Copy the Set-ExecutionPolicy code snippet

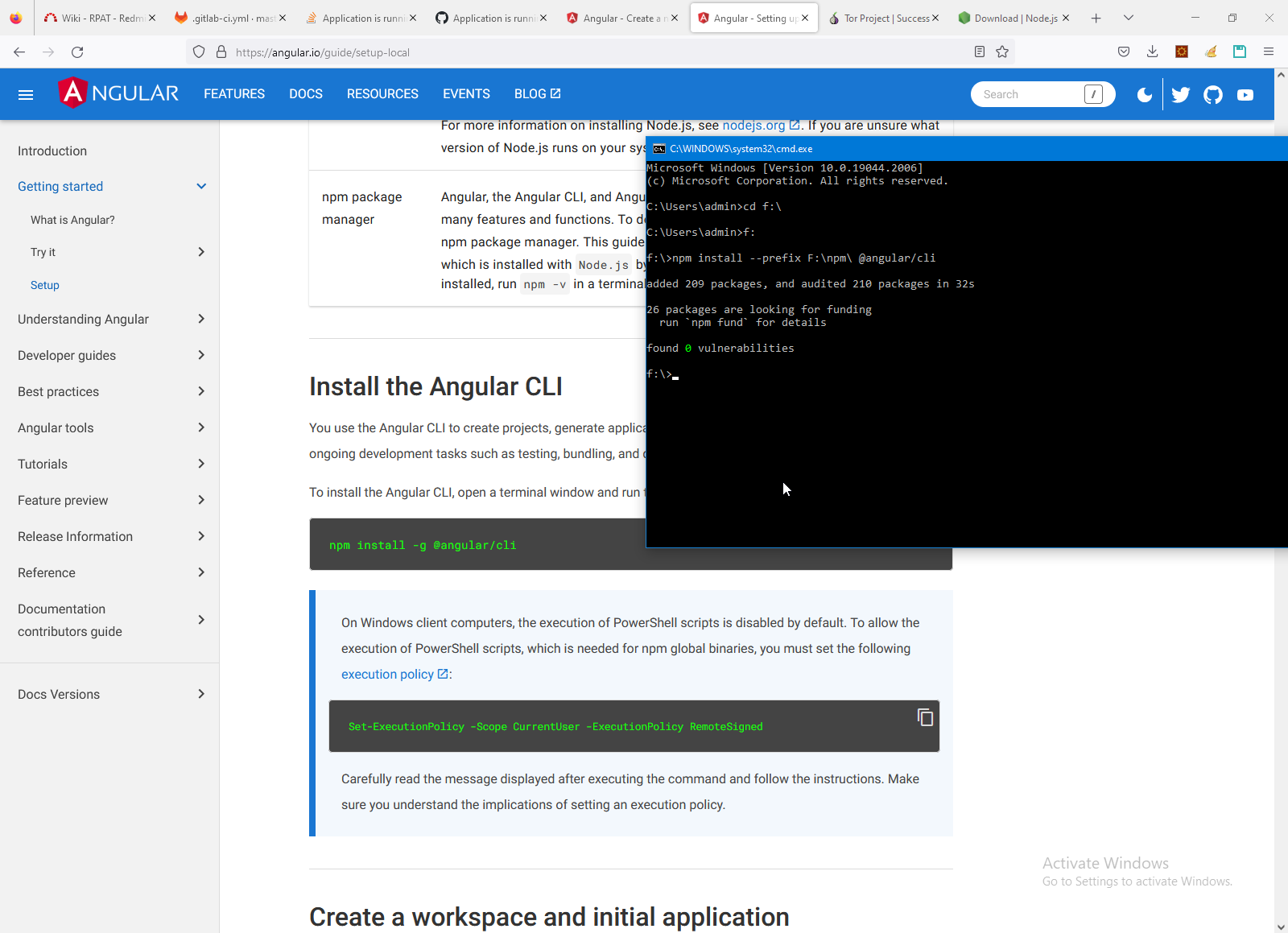[926, 717]
